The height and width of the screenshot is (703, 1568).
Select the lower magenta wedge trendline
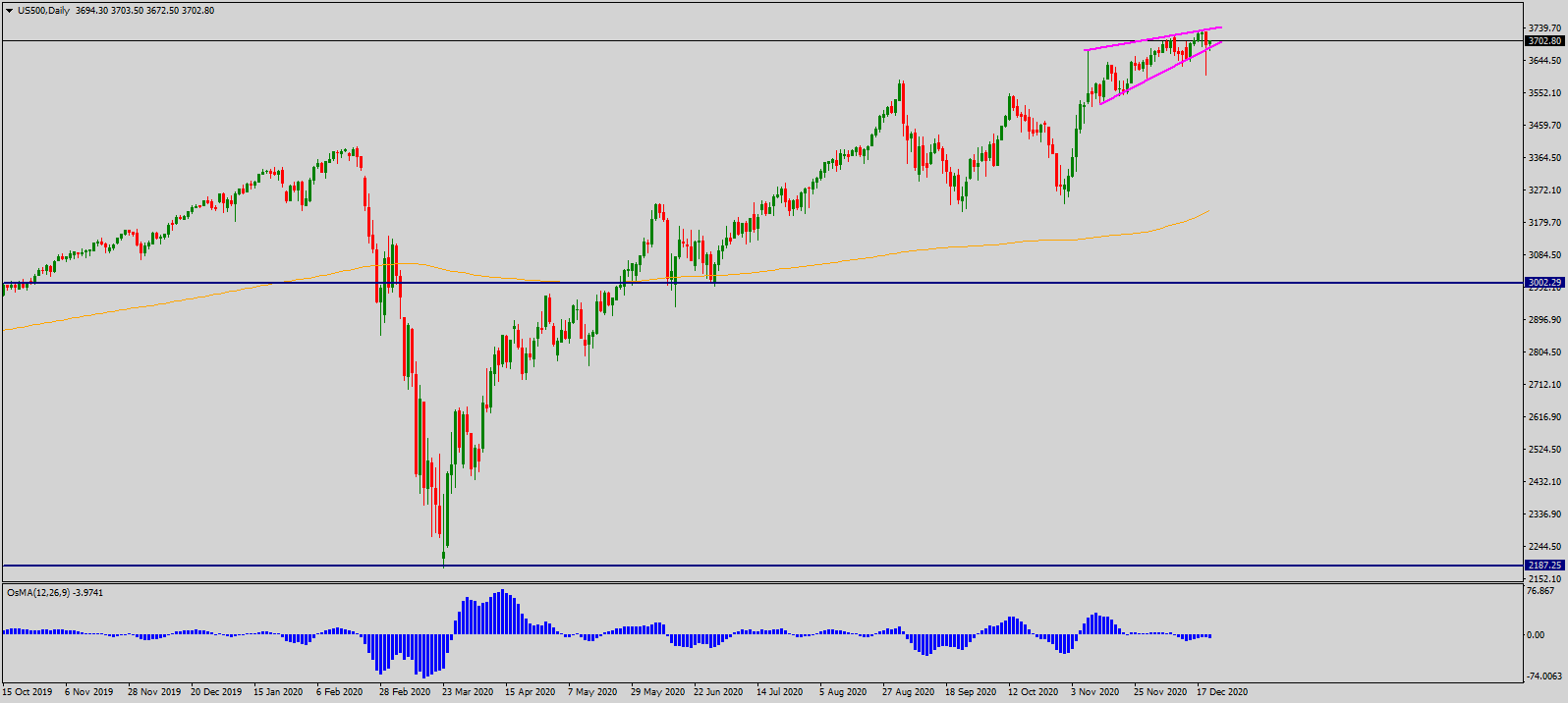tap(1161, 73)
